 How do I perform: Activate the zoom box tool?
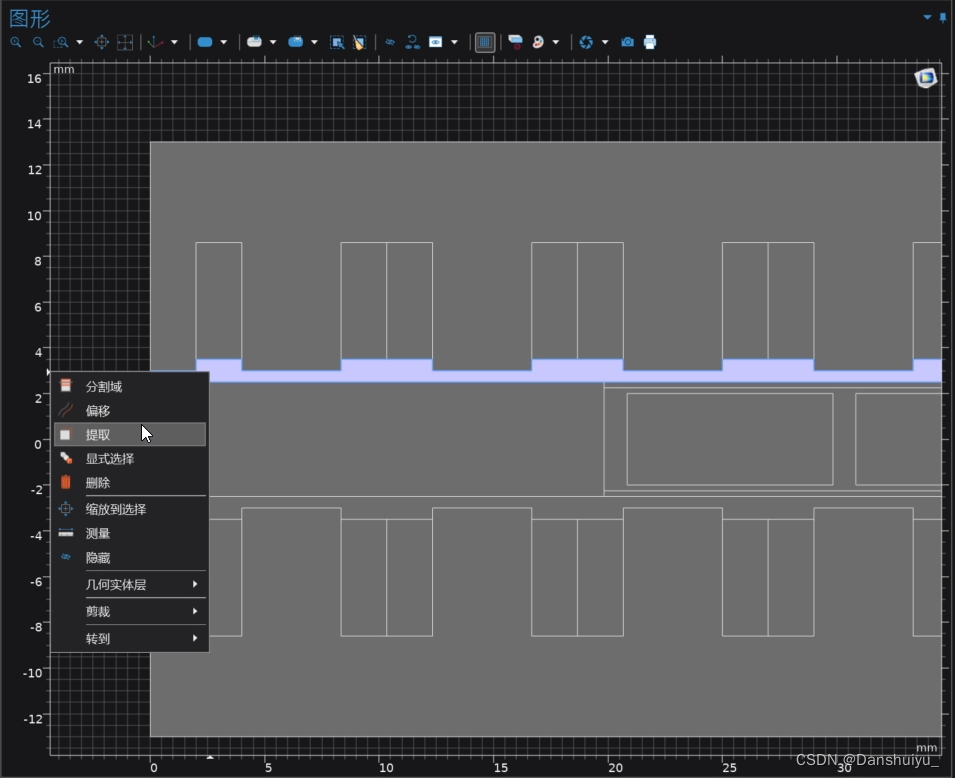(x=61, y=42)
